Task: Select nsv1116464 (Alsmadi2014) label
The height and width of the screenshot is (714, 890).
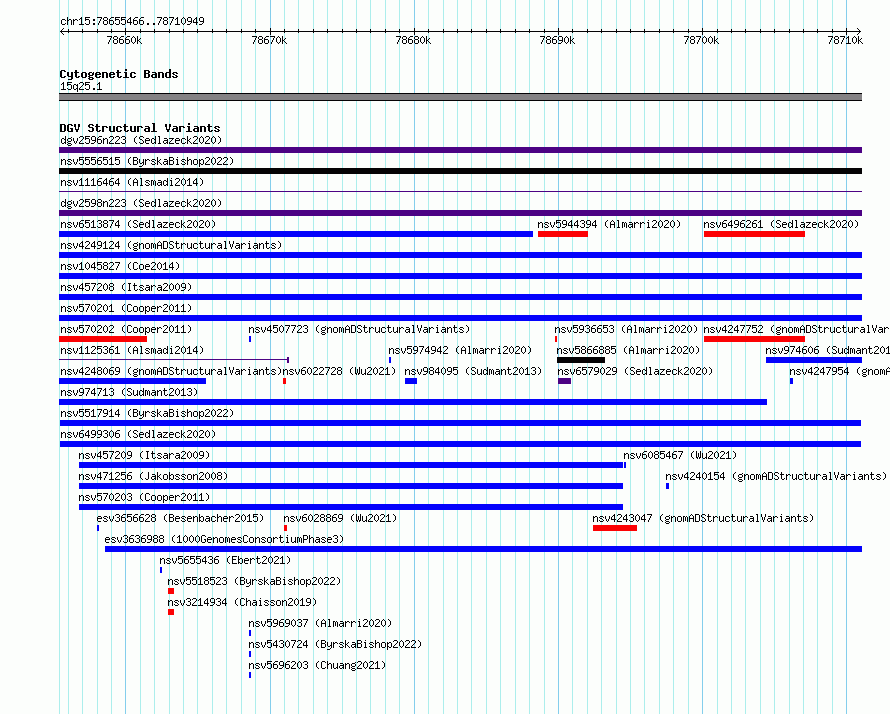Action: click(x=132, y=182)
